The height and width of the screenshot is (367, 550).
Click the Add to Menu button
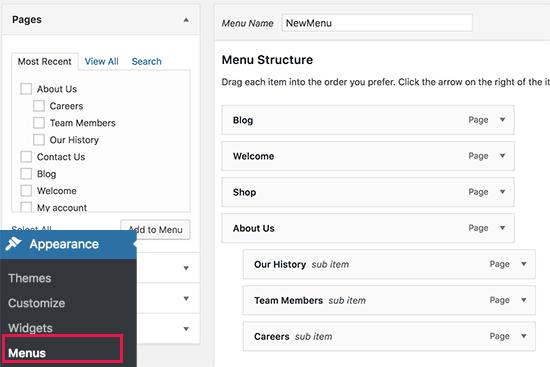(155, 229)
